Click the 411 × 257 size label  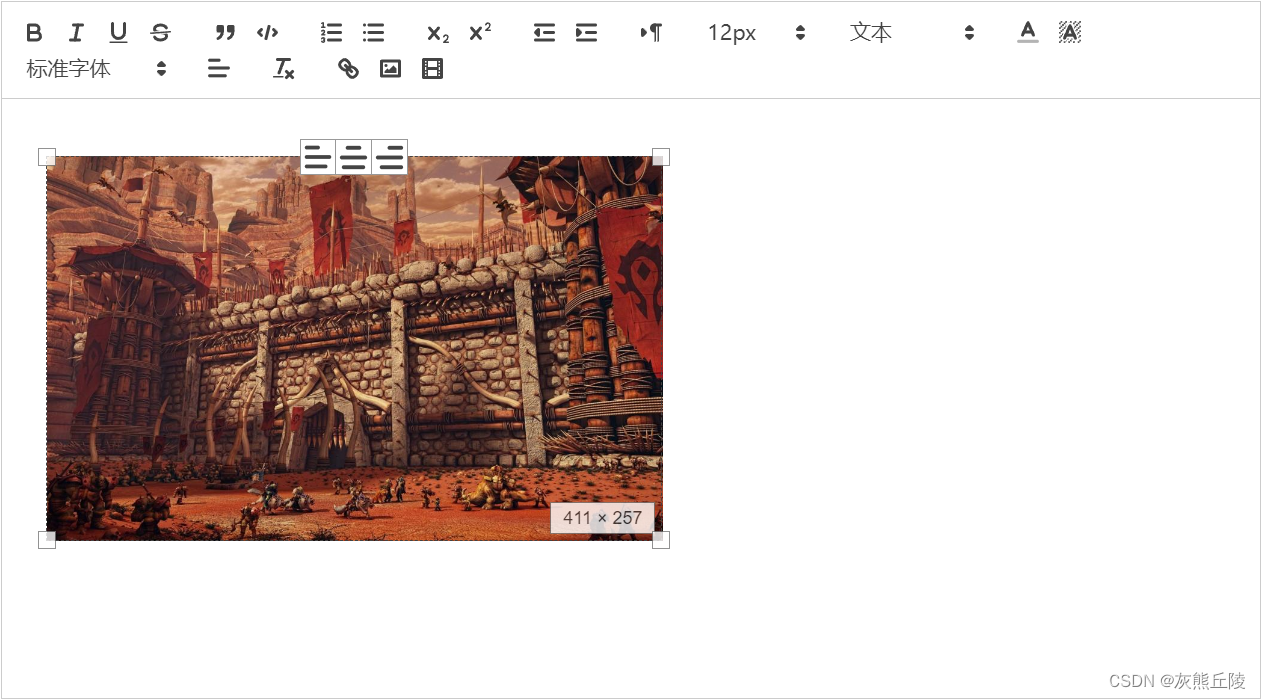602,518
